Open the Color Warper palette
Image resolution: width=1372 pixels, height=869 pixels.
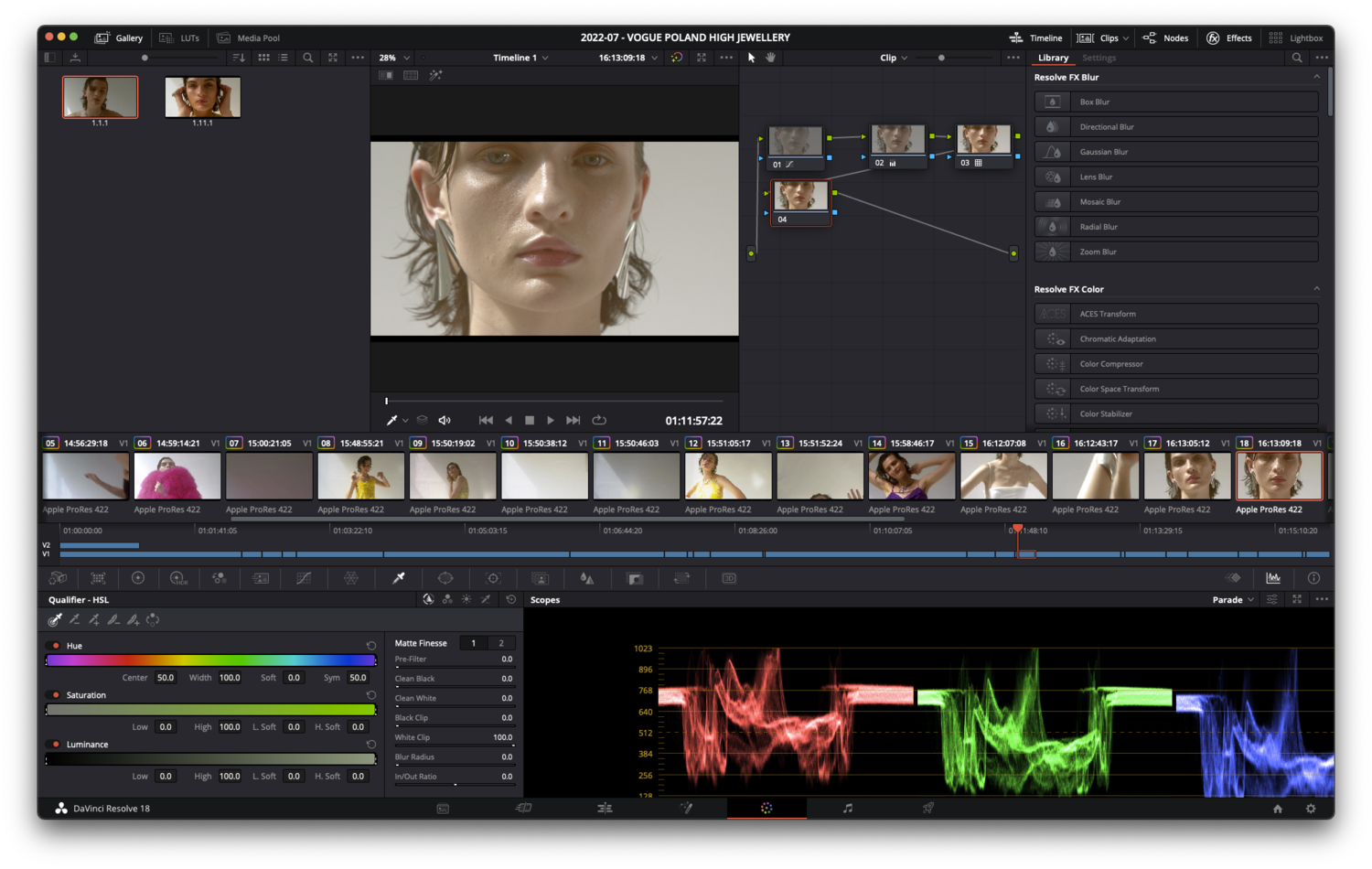coord(350,578)
